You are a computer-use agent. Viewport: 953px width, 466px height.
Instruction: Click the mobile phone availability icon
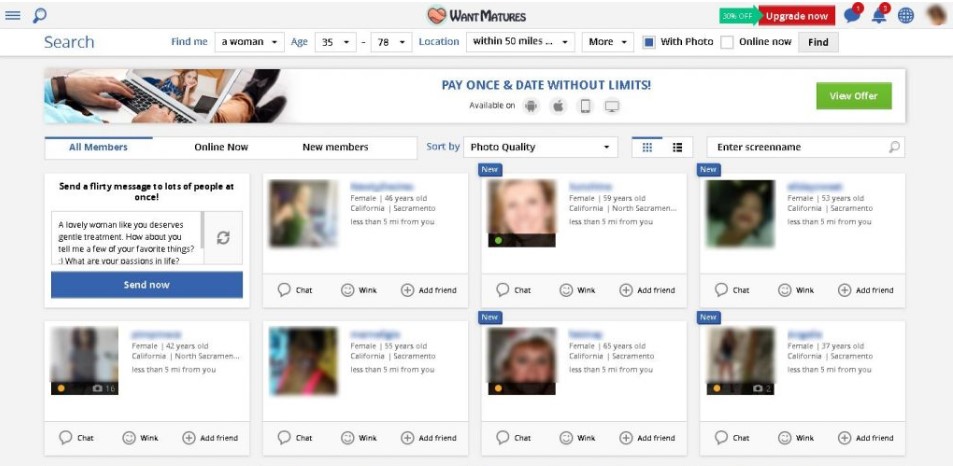coord(585,106)
